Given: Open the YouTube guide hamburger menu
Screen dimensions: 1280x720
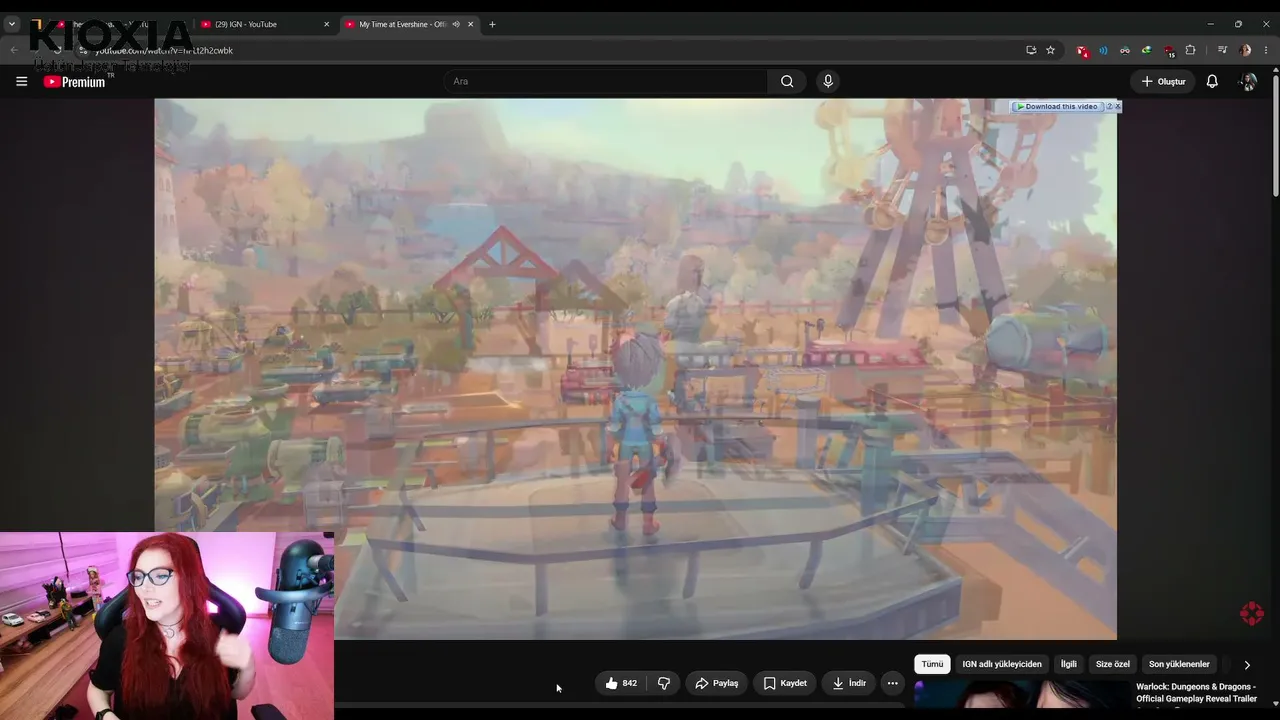Looking at the screenshot, I should [x=21, y=81].
